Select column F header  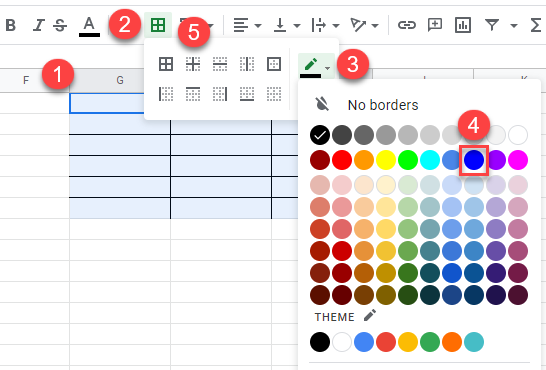[26, 80]
